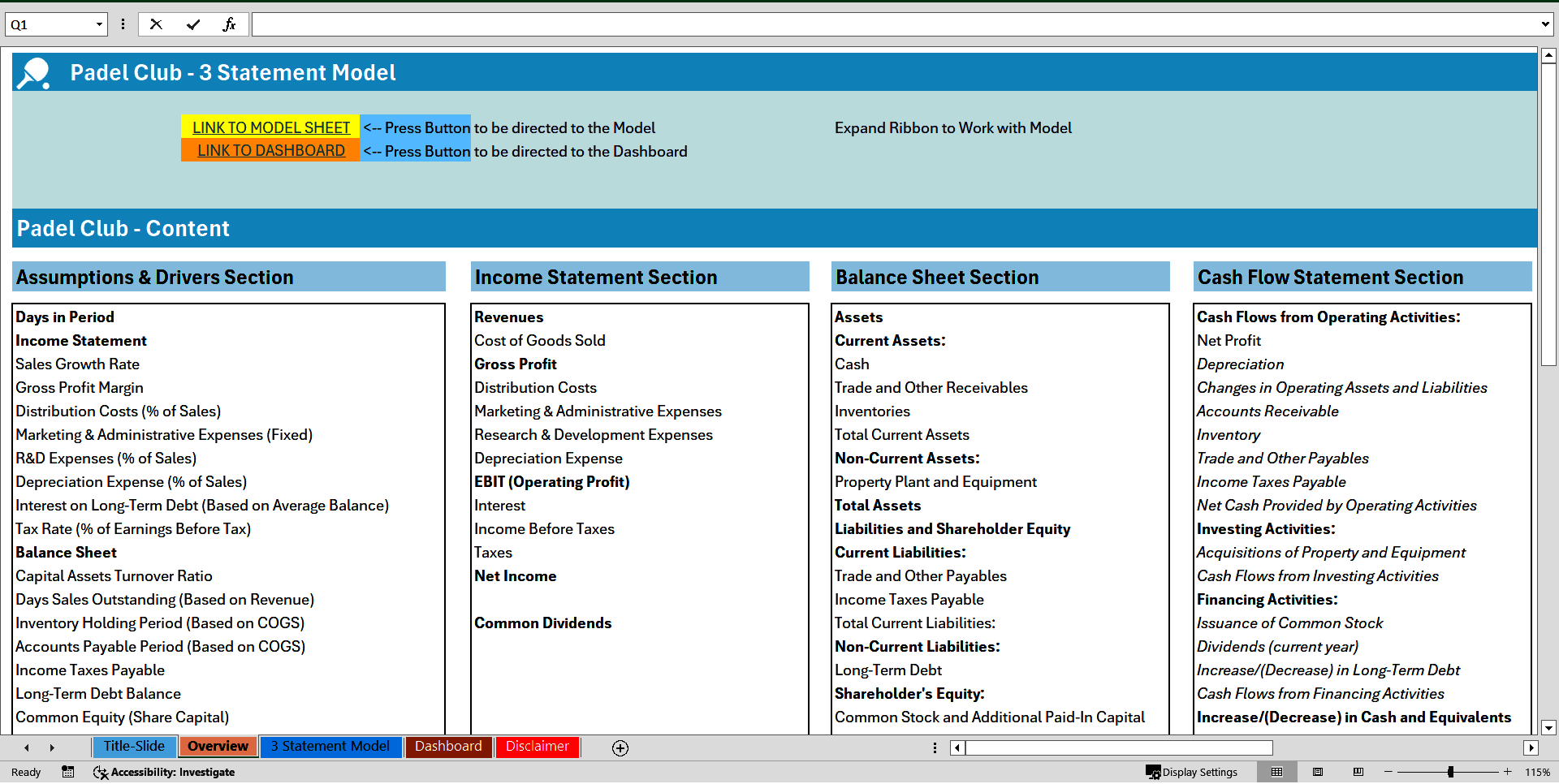Click the horizontal scrollbar thumb
The image size is (1559, 784).
point(1119,748)
